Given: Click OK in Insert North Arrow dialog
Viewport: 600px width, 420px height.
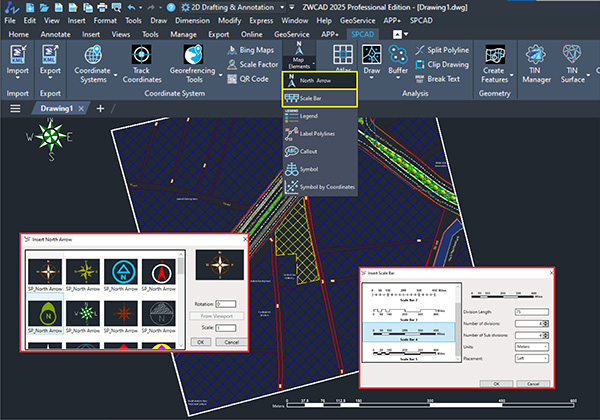Looking at the screenshot, I should tap(200, 341).
